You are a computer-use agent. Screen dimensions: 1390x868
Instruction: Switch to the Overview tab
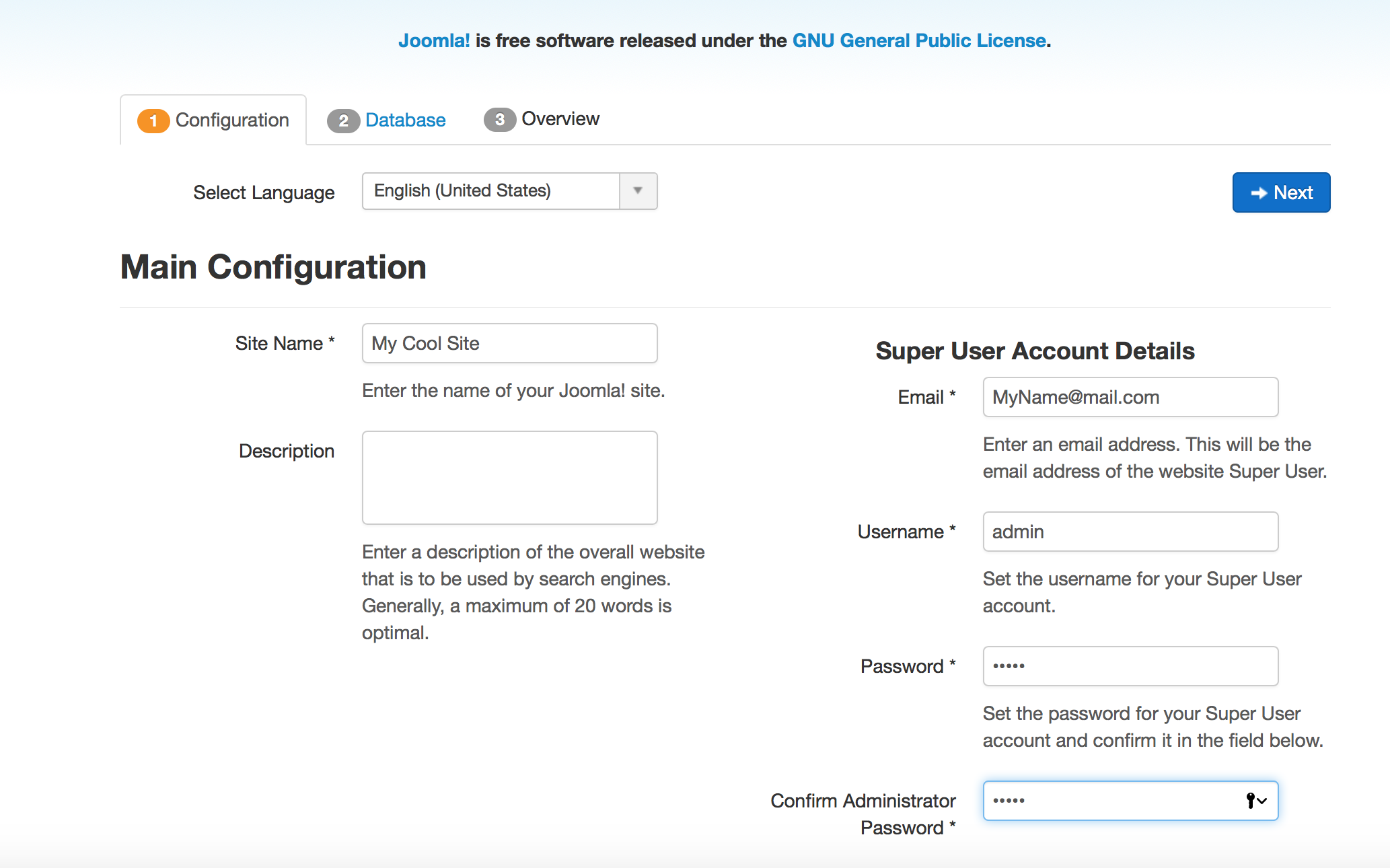[542, 119]
